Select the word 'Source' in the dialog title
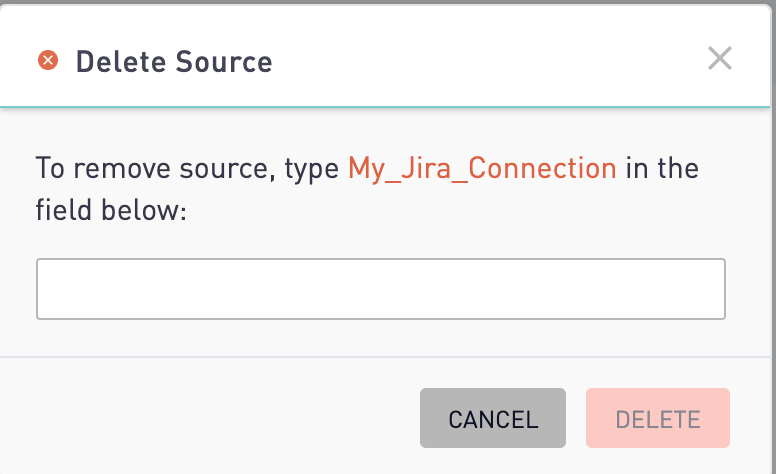The height and width of the screenshot is (474, 776). (224, 61)
